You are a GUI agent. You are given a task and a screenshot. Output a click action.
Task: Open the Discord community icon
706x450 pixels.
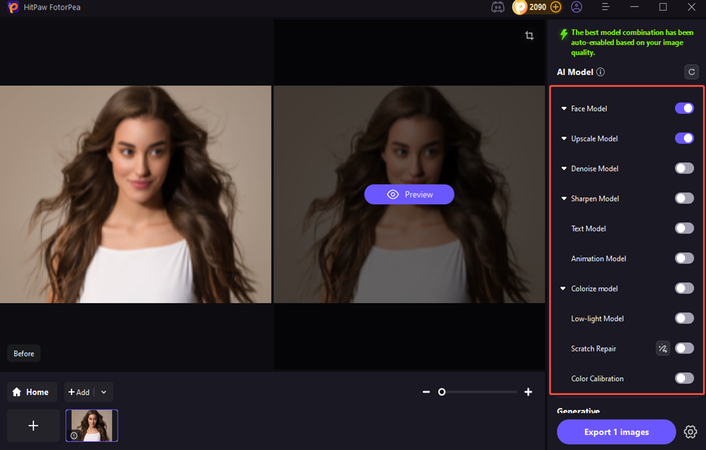coord(498,7)
